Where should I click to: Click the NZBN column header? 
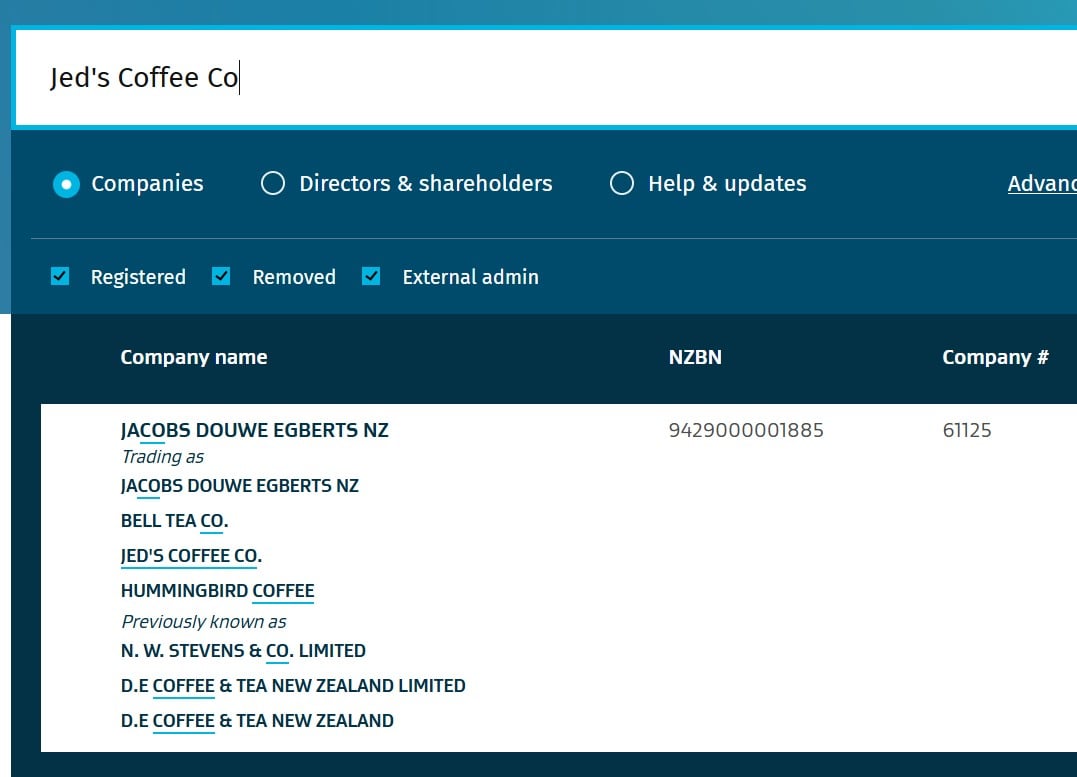(695, 357)
